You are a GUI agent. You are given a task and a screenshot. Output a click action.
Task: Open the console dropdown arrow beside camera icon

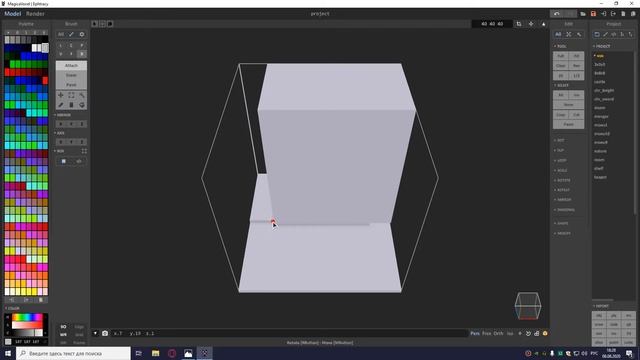[95, 333]
